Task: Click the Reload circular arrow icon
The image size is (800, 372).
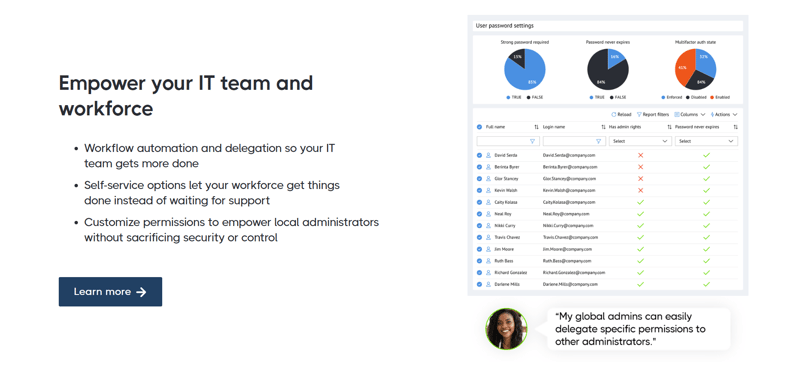Action: click(x=614, y=115)
